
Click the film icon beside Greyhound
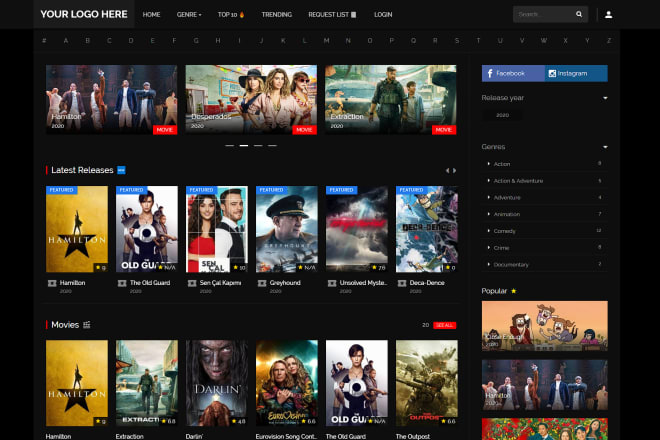tap(262, 283)
